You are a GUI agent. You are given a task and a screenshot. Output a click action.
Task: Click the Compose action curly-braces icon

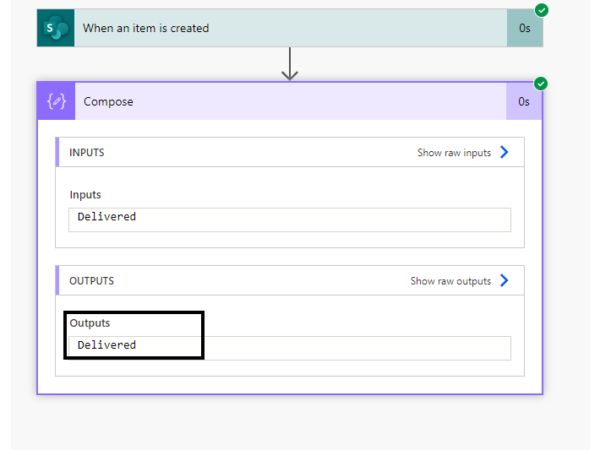coord(56,101)
